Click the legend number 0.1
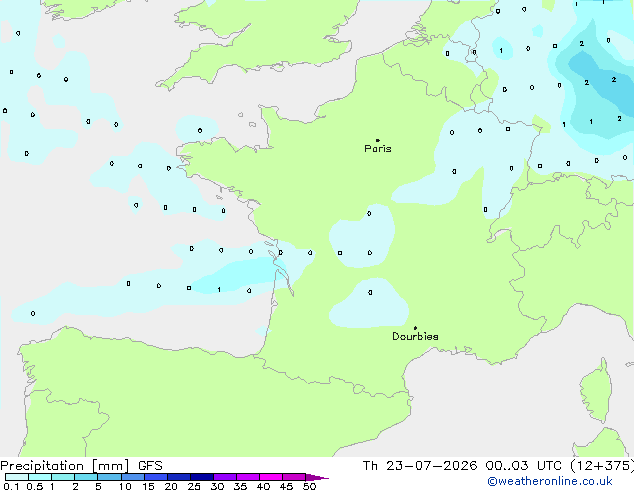This screenshot has width=634, height=490. [11, 486]
